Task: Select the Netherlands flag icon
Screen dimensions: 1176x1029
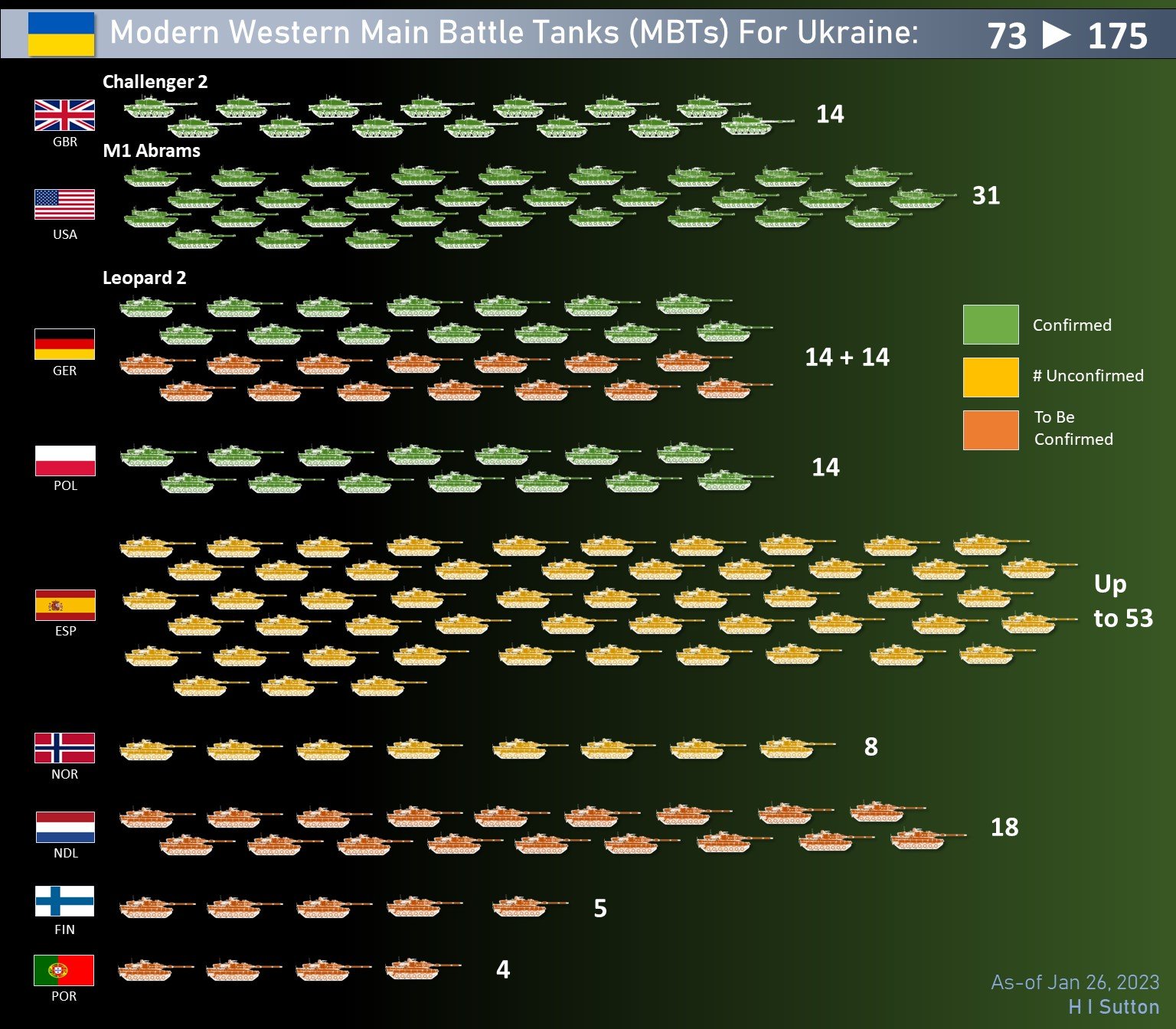Action: [65, 827]
